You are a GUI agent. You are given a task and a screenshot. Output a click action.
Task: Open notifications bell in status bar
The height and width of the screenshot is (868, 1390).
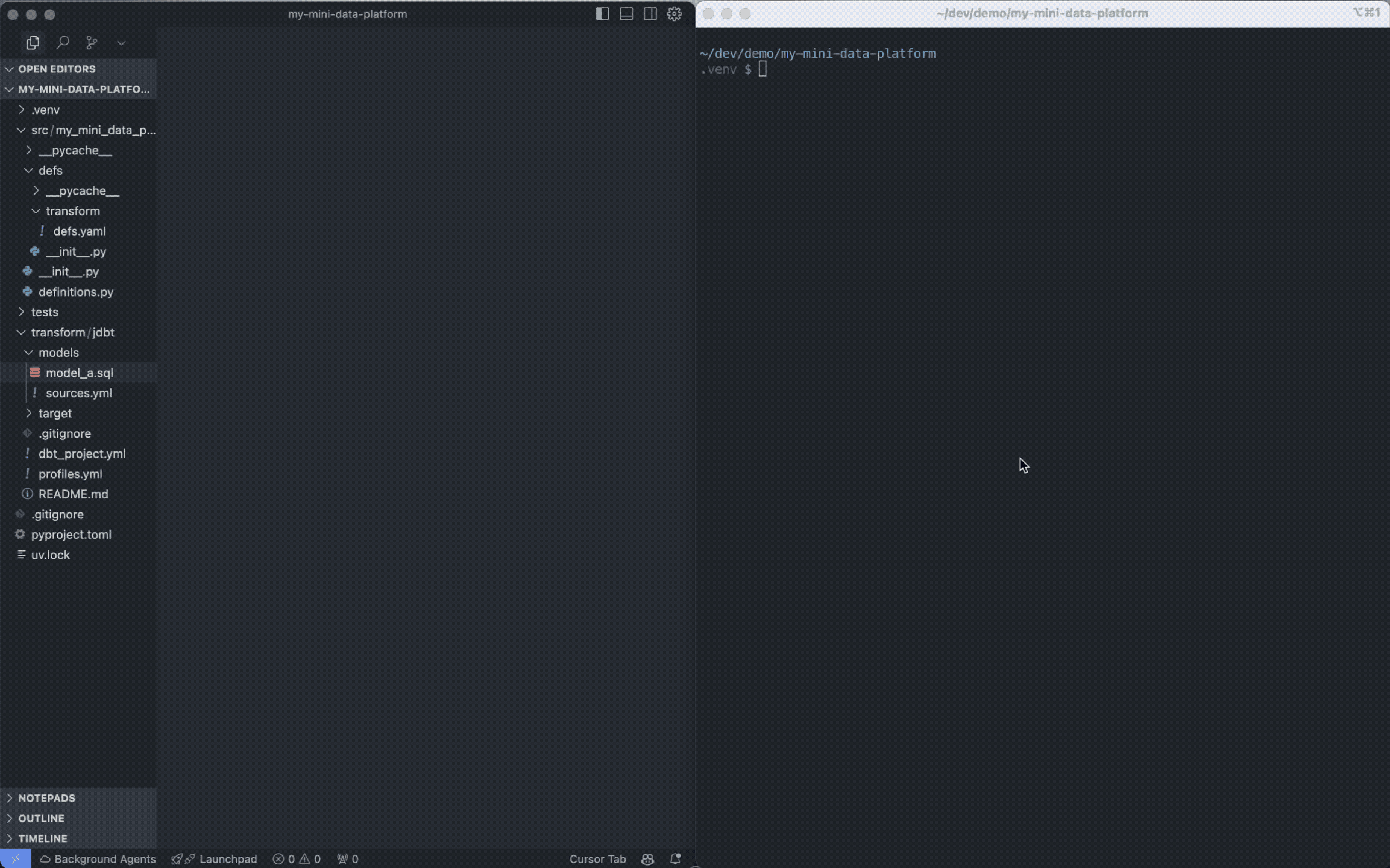pos(675,858)
